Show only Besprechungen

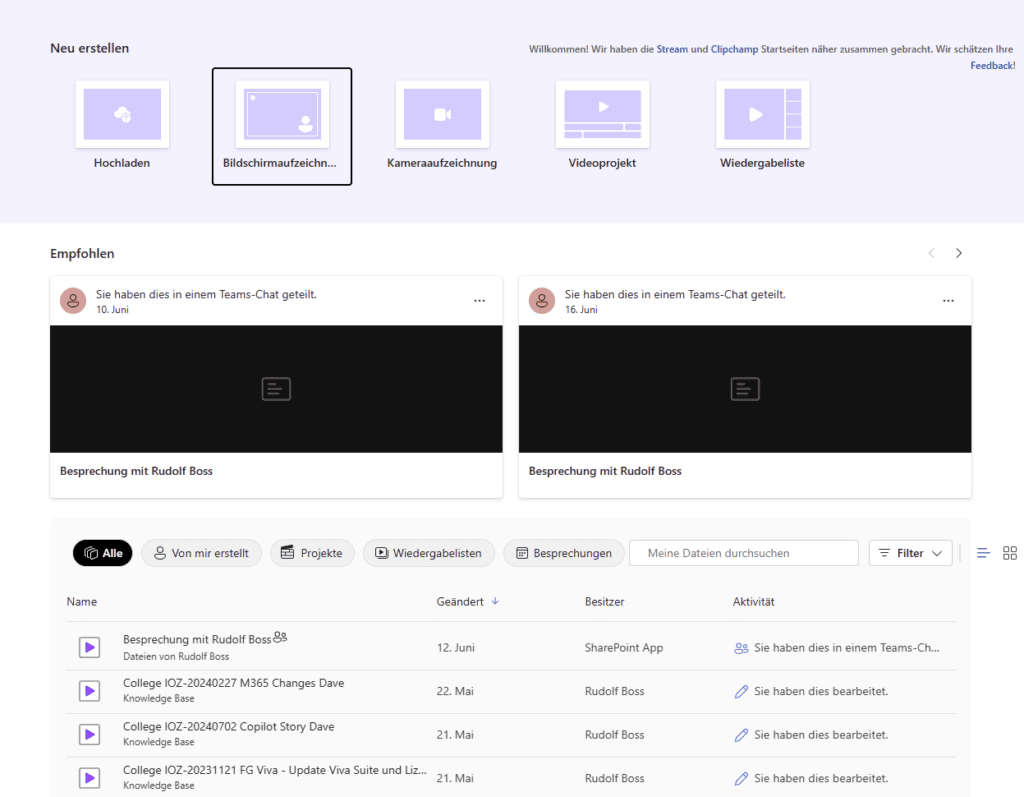pos(563,553)
